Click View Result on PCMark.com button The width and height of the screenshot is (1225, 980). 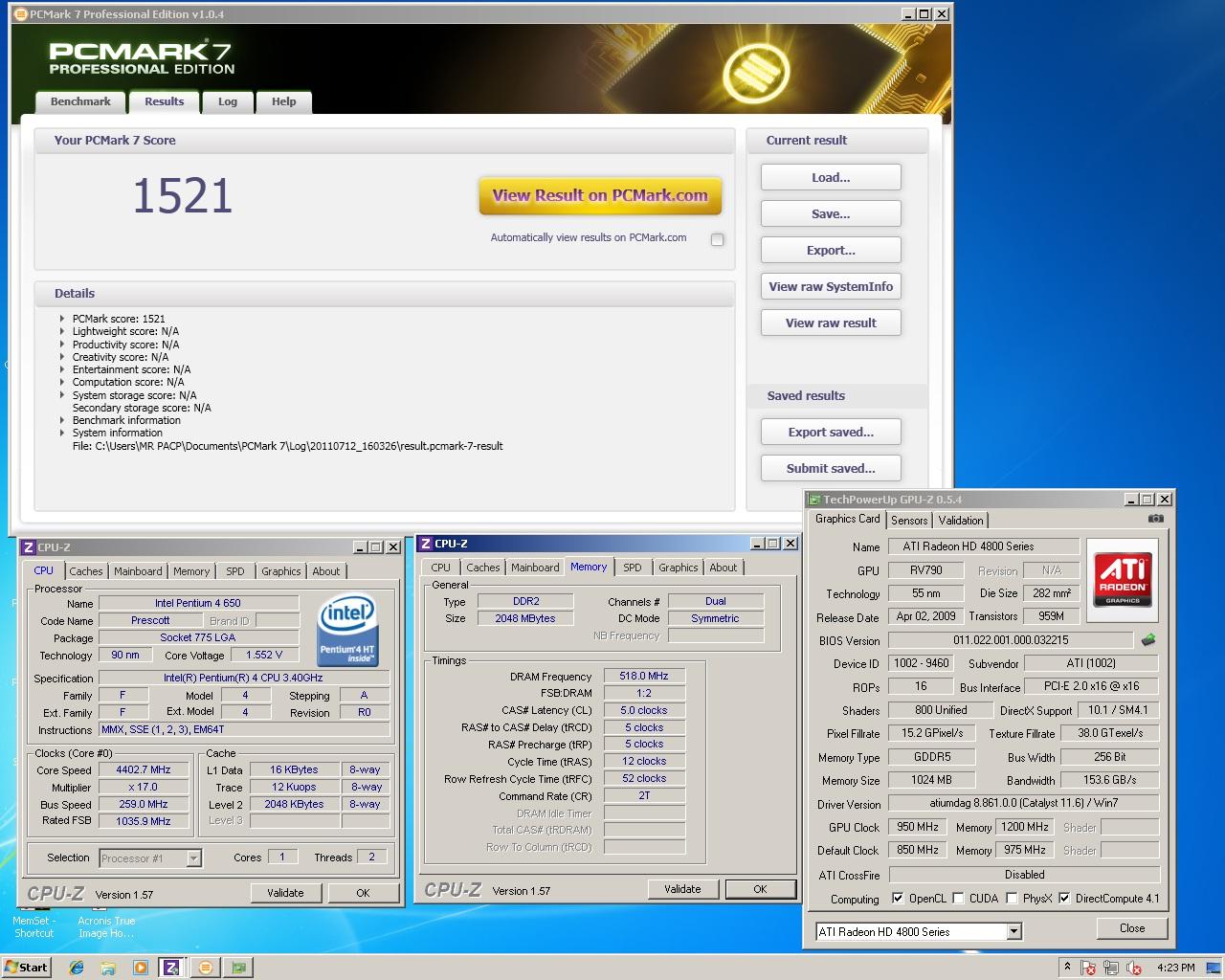600,195
